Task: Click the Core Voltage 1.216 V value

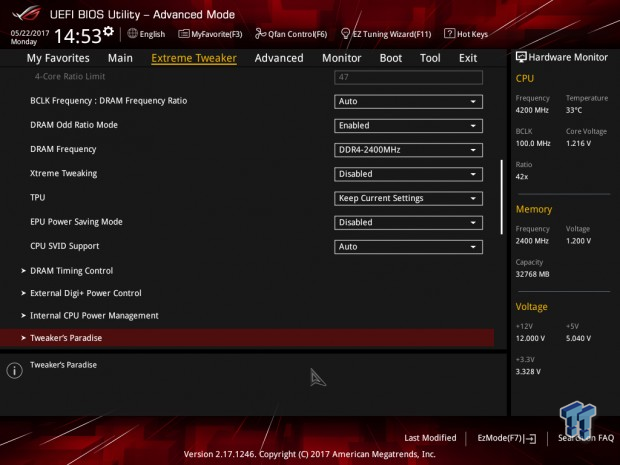Action: pos(578,144)
